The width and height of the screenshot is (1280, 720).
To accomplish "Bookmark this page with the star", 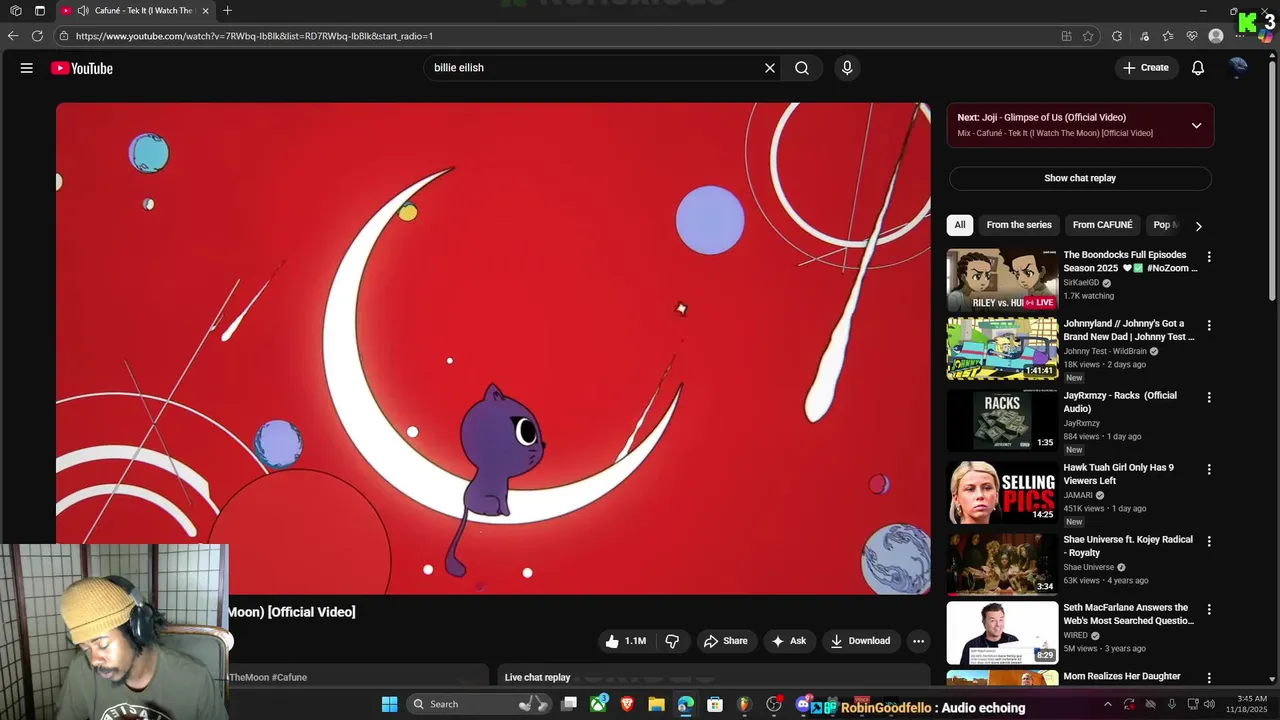I will [x=1088, y=36].
